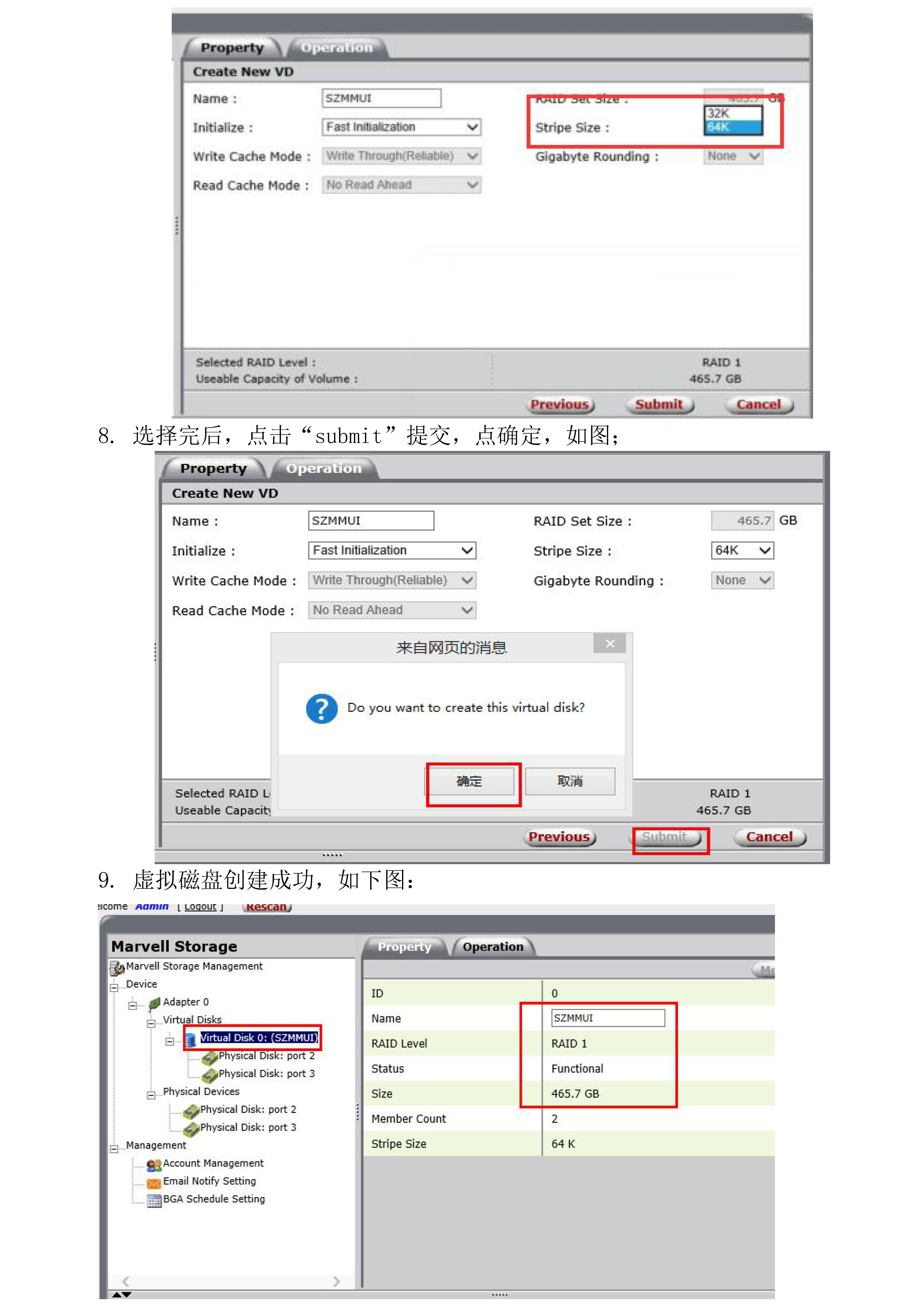Close the web page message dialog
This screenshot has width=924, height=1307.
pyautogui.click(x=610, y=643)
